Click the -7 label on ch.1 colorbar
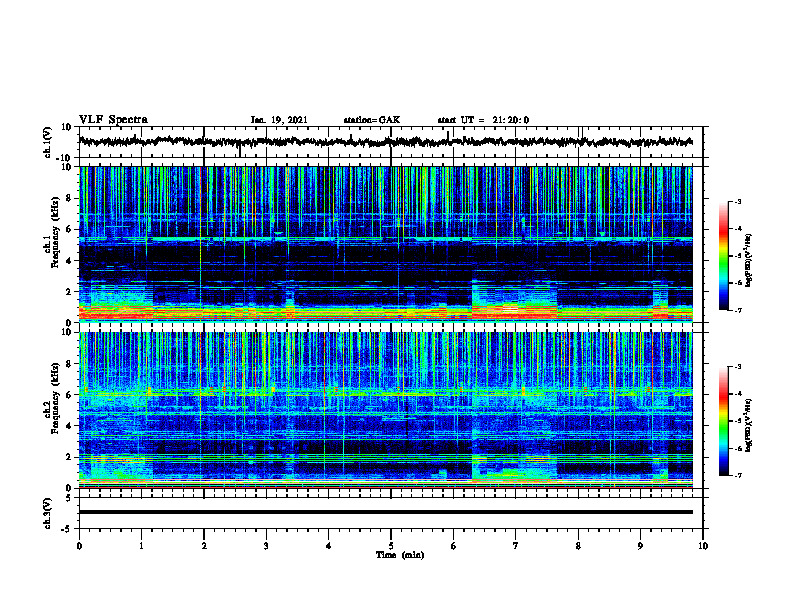Viewport: 792px width, 612px height. pyautogui.click(x=738, y=310)
